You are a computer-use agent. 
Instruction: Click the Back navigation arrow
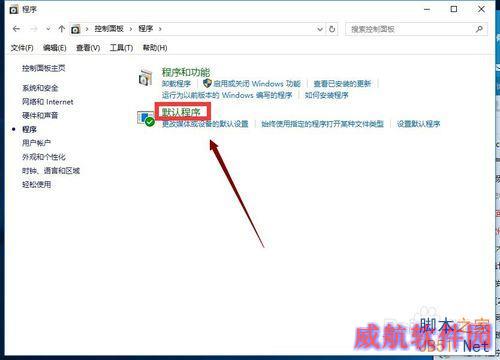pos(16,29)
